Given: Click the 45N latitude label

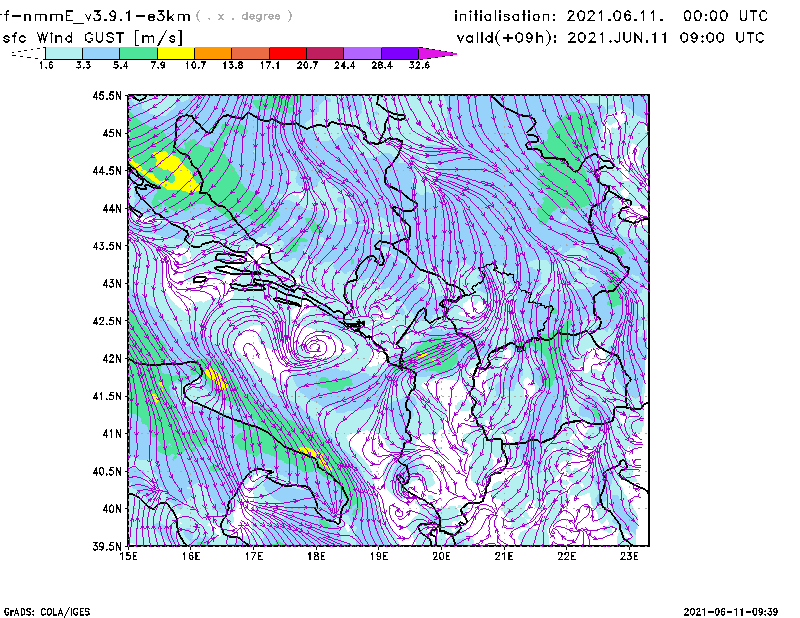Looking at the screenshot, I should 112,133.
